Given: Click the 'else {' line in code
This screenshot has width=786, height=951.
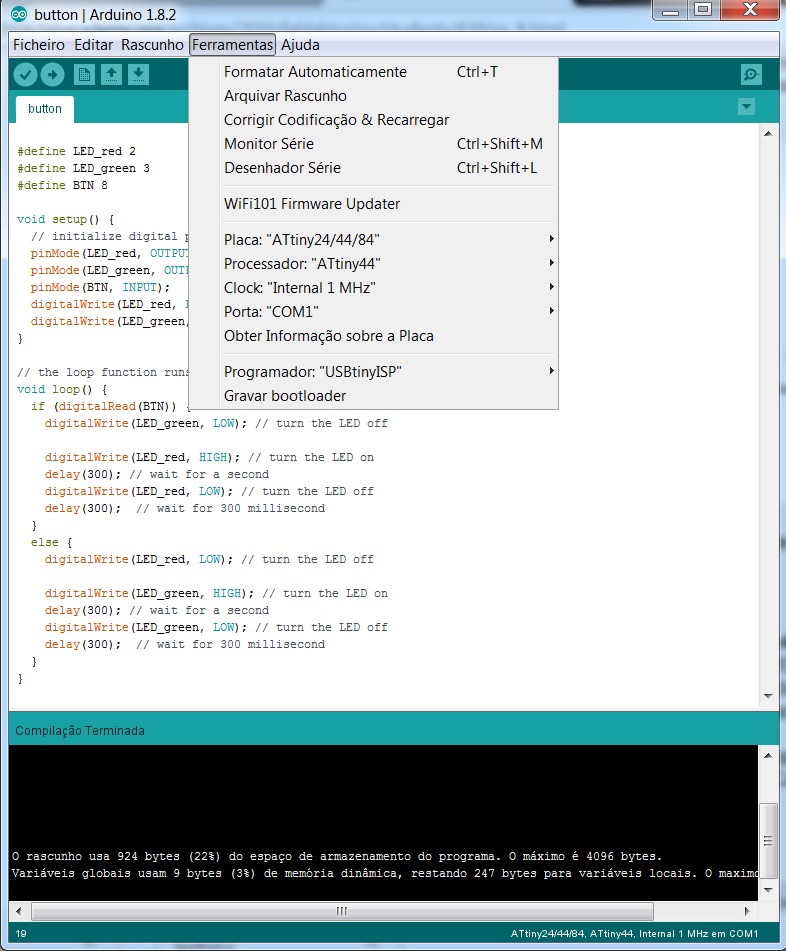Looking at the screenshot, I should pyautogui.click(x=52, y=542).
